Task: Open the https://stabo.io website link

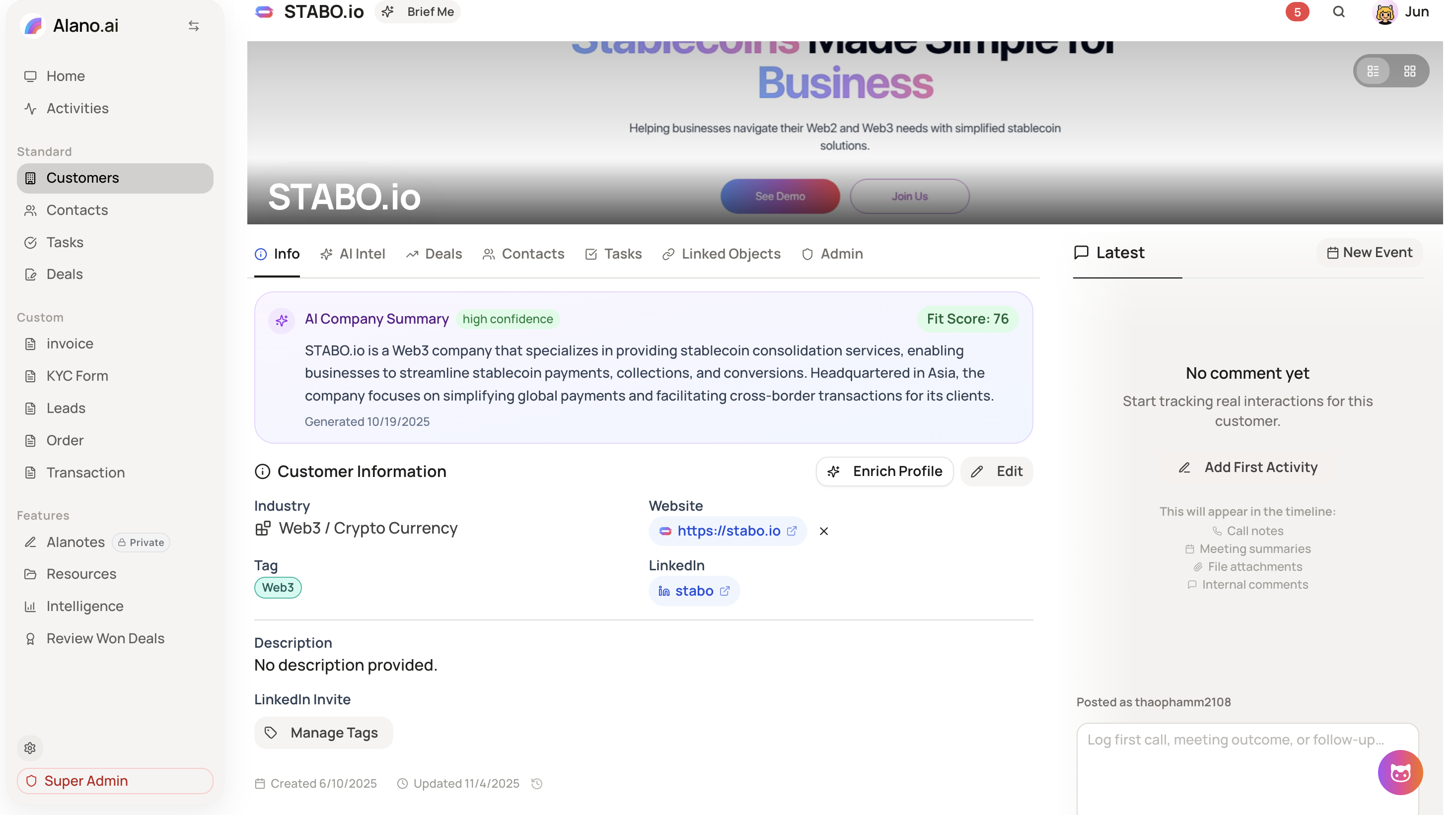Action: pyautogui.click(x=728, y=531)
